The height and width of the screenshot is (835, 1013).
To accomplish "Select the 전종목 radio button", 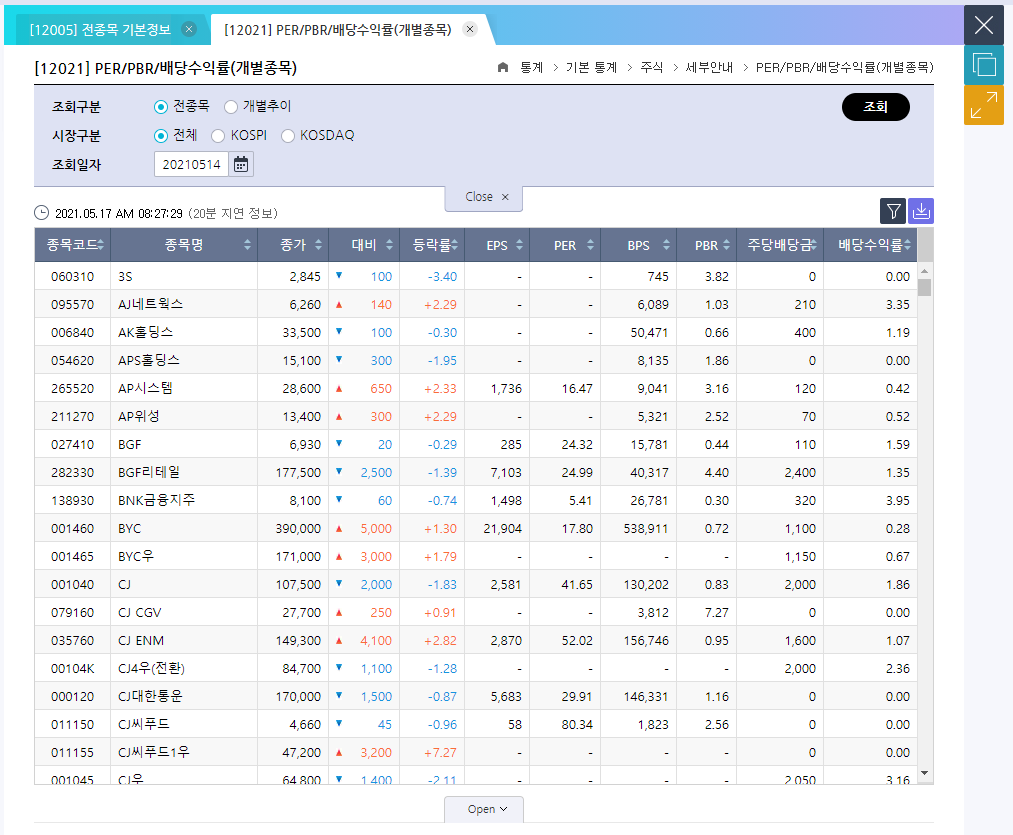I will (x=161, y=107).
